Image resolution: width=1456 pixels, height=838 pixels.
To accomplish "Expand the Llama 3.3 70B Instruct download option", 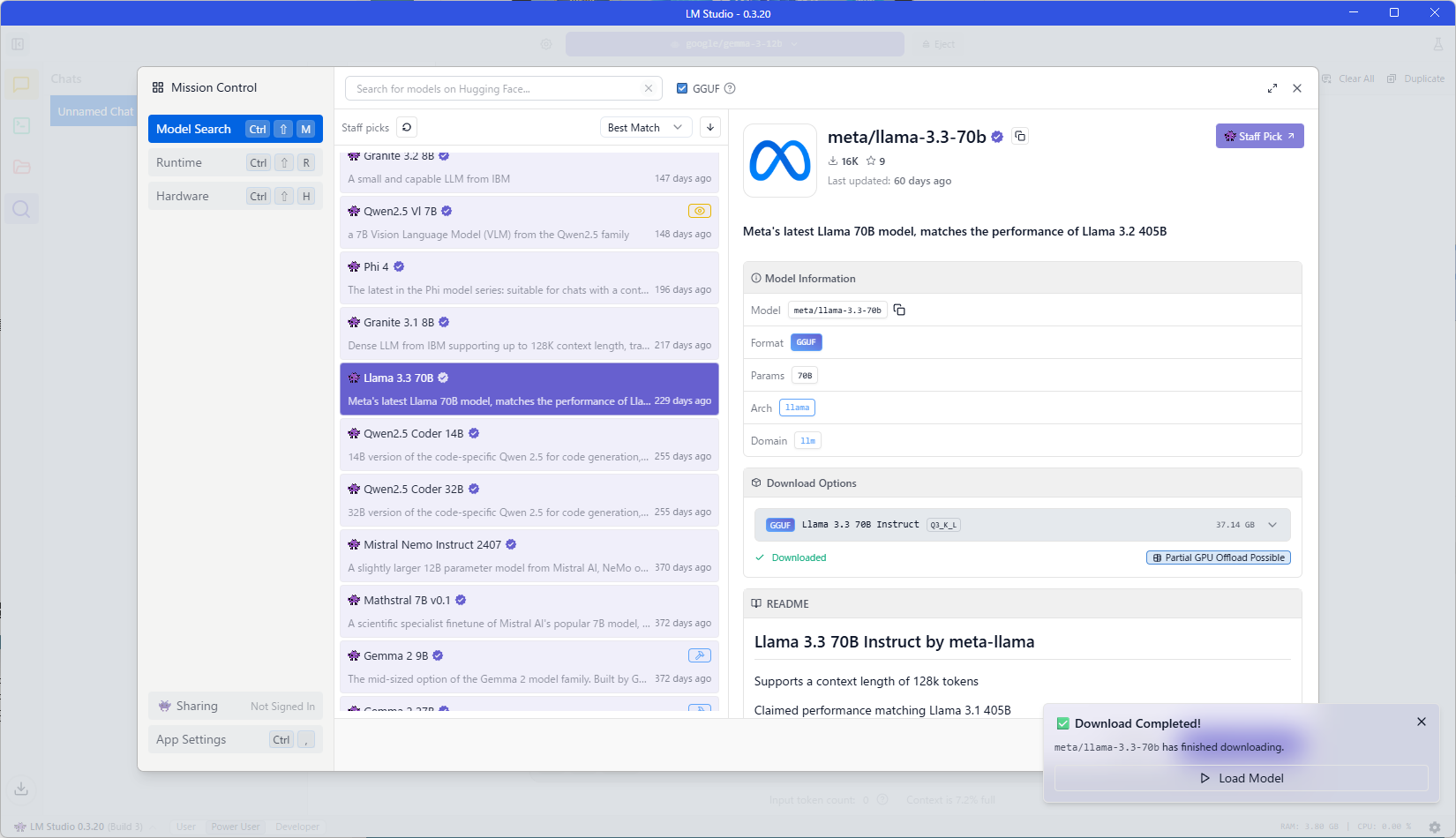I will click(x=1272, y=525).
